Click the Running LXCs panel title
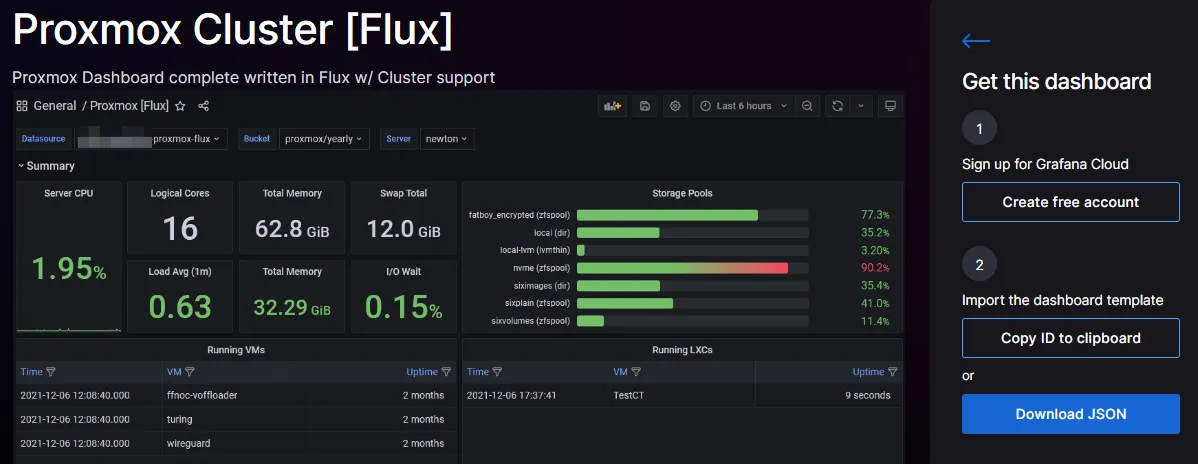Image resolution: width=1198 pixels, height=464 pixels. coord(682,350)
